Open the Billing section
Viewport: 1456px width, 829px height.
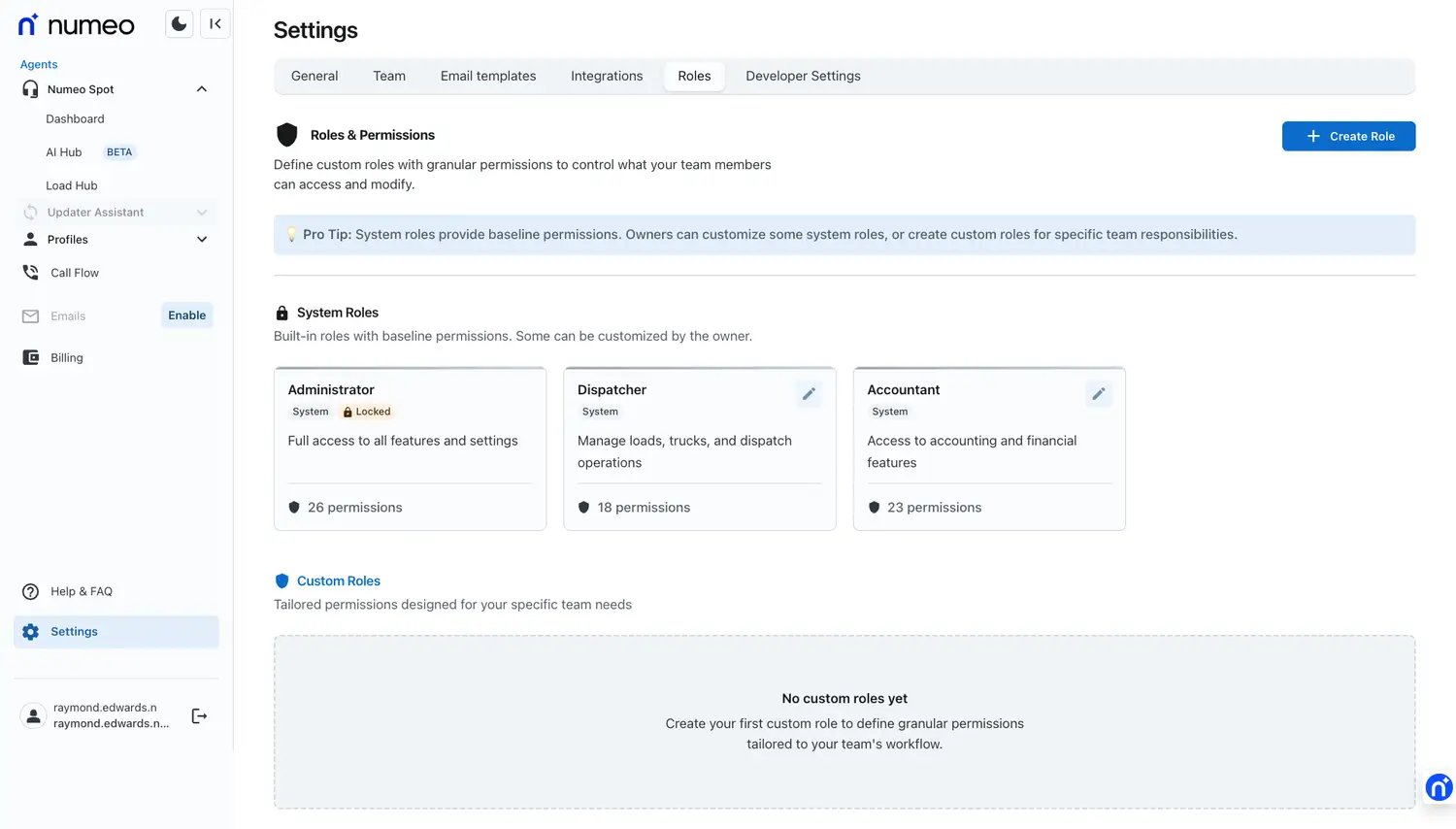coord(66,358)
